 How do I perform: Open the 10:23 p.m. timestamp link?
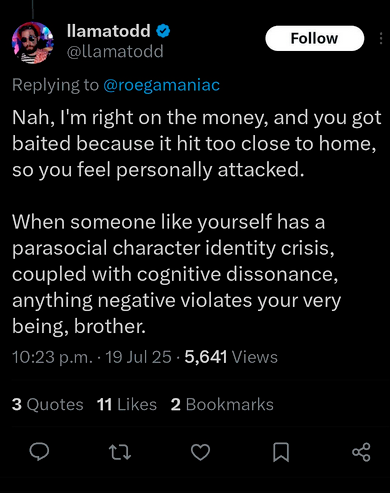coord(52,357)
